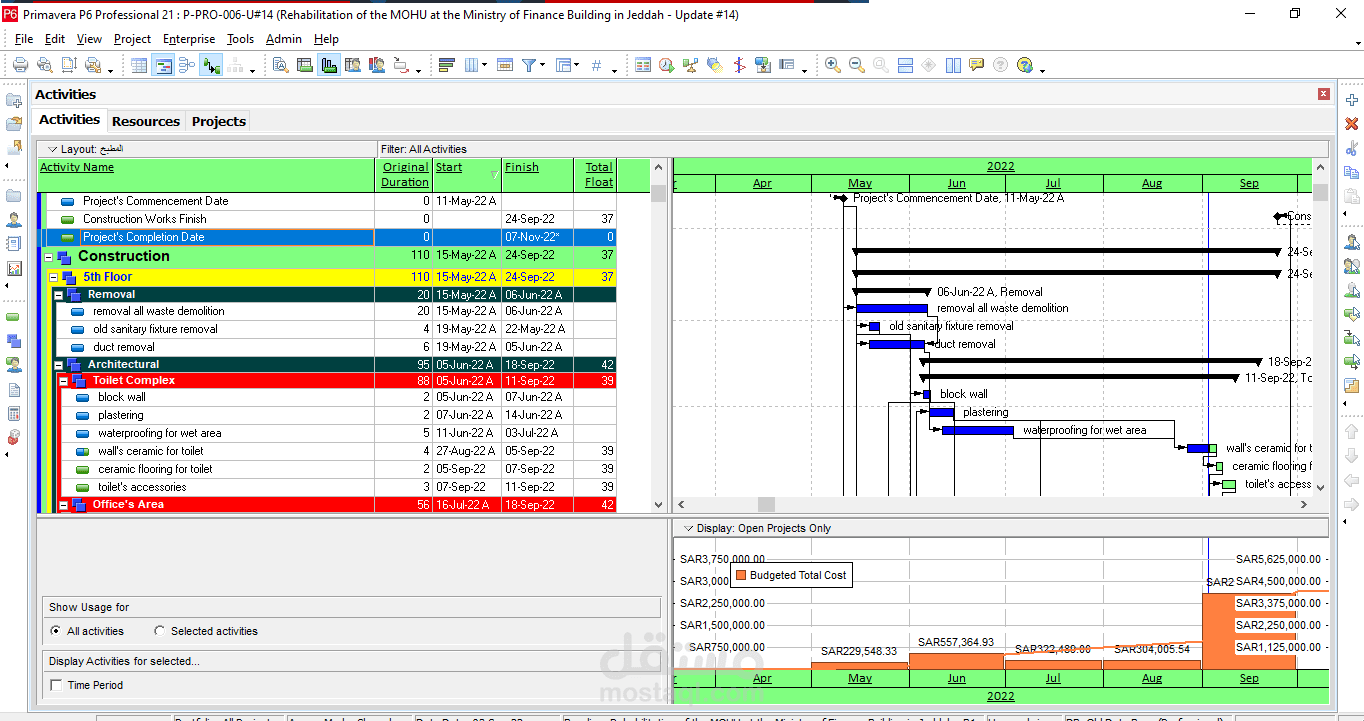Image resolution: width=1364 pixels, height=721 pixels.
Task: Collapse the Office's Area group
Action: (64, 505)
